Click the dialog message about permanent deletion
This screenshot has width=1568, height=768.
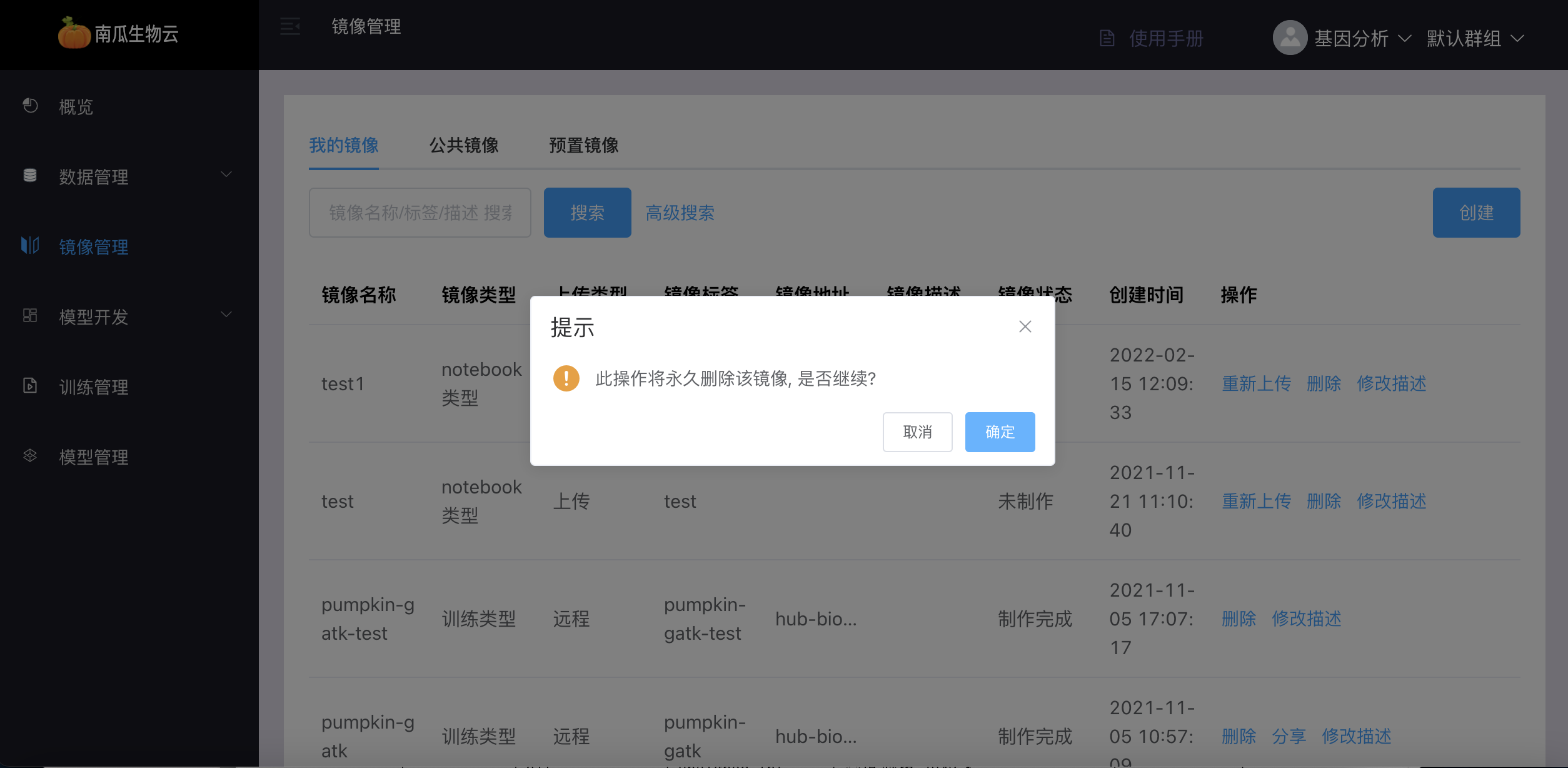pyautogui.click(x=736, y=378)
